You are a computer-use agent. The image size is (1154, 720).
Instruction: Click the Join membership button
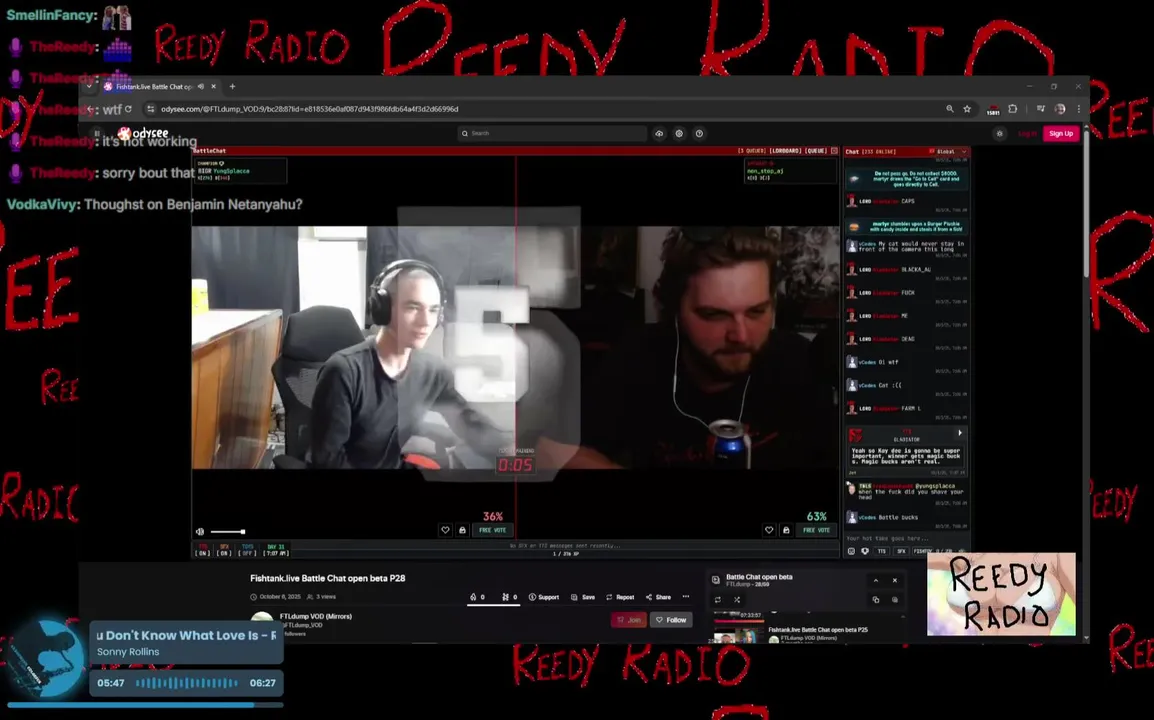pos(629,620)
